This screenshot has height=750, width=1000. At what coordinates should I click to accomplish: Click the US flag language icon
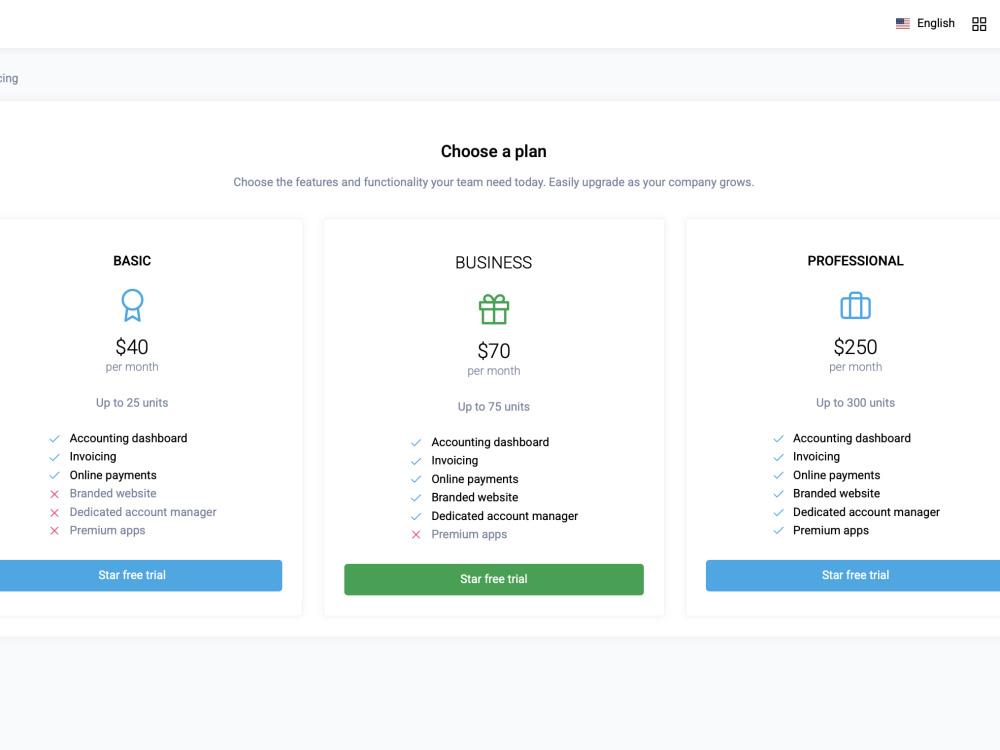tap(902, 24)
